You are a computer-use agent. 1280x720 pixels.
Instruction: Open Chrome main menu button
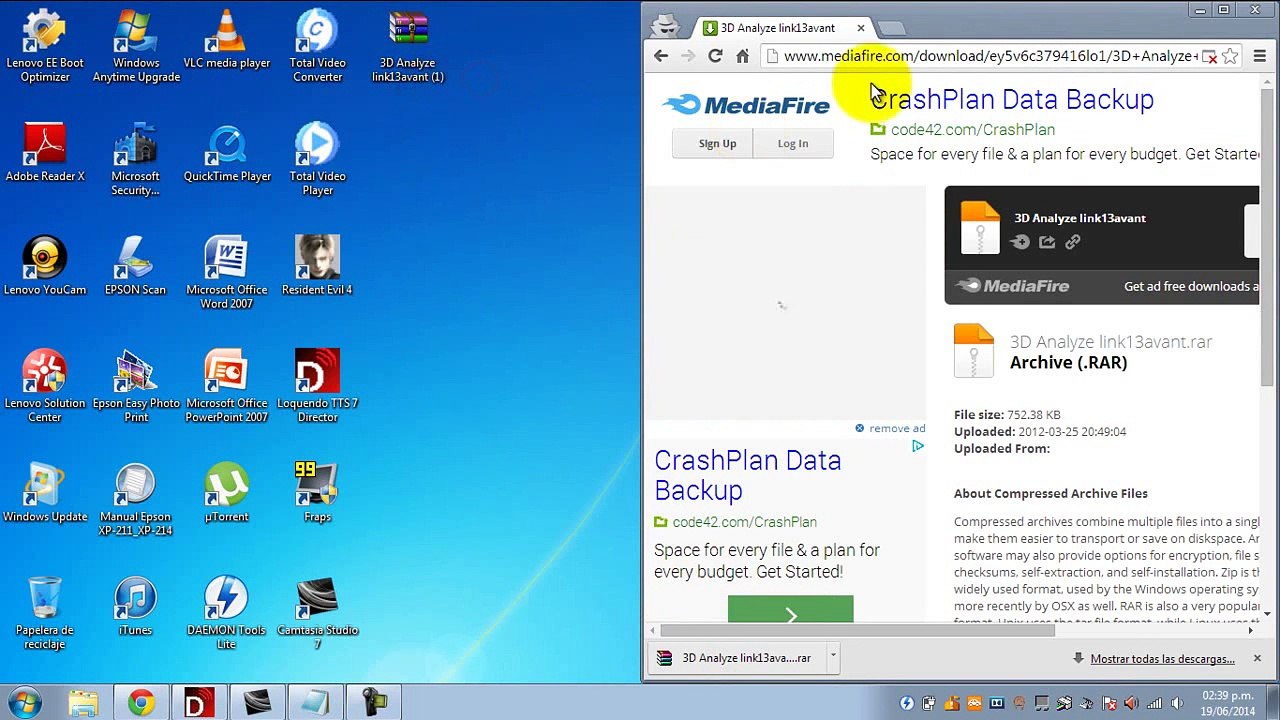tap(1259, 56)
